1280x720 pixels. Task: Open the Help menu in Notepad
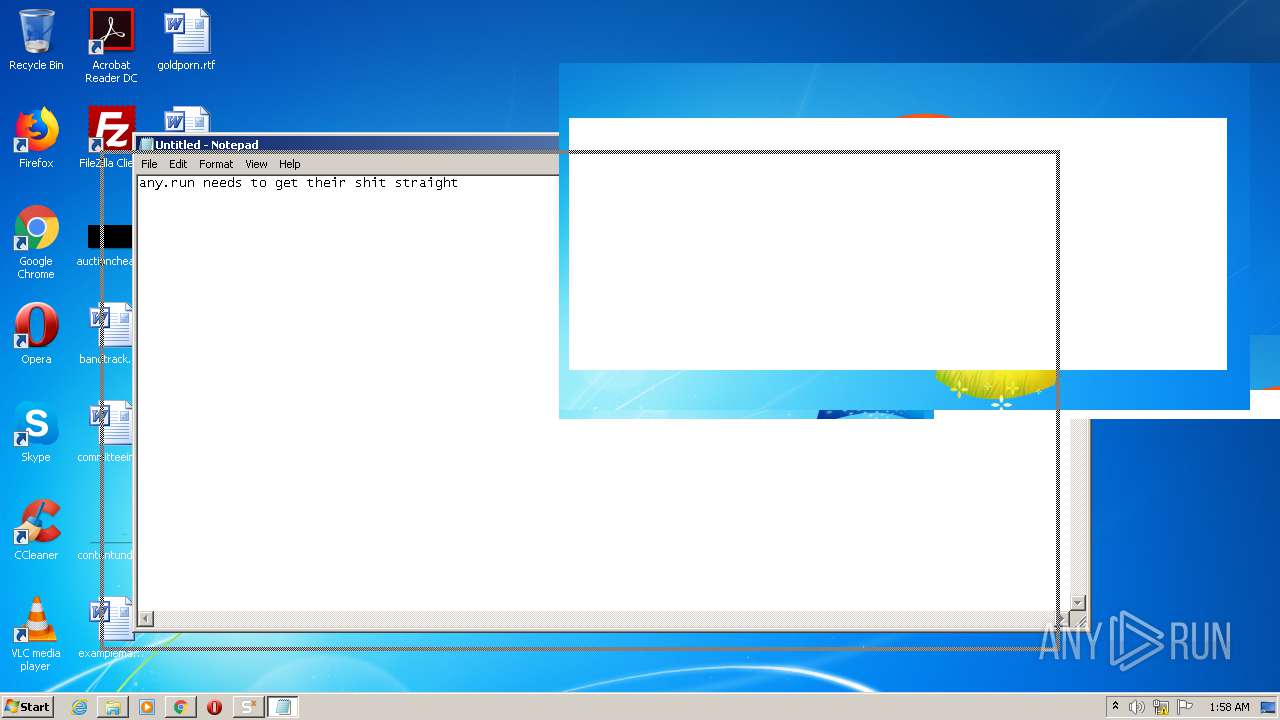tap(289, 164)
